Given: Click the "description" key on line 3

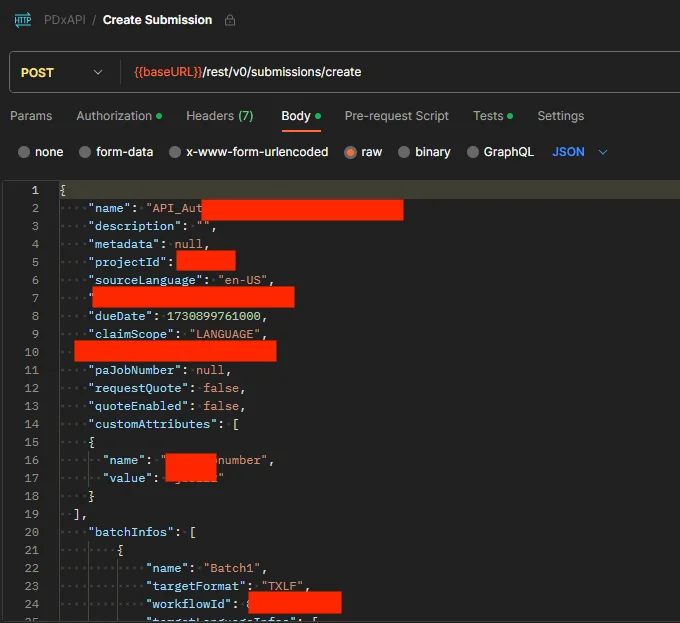Looking at the screenshot, I should [x=134, y=226].
